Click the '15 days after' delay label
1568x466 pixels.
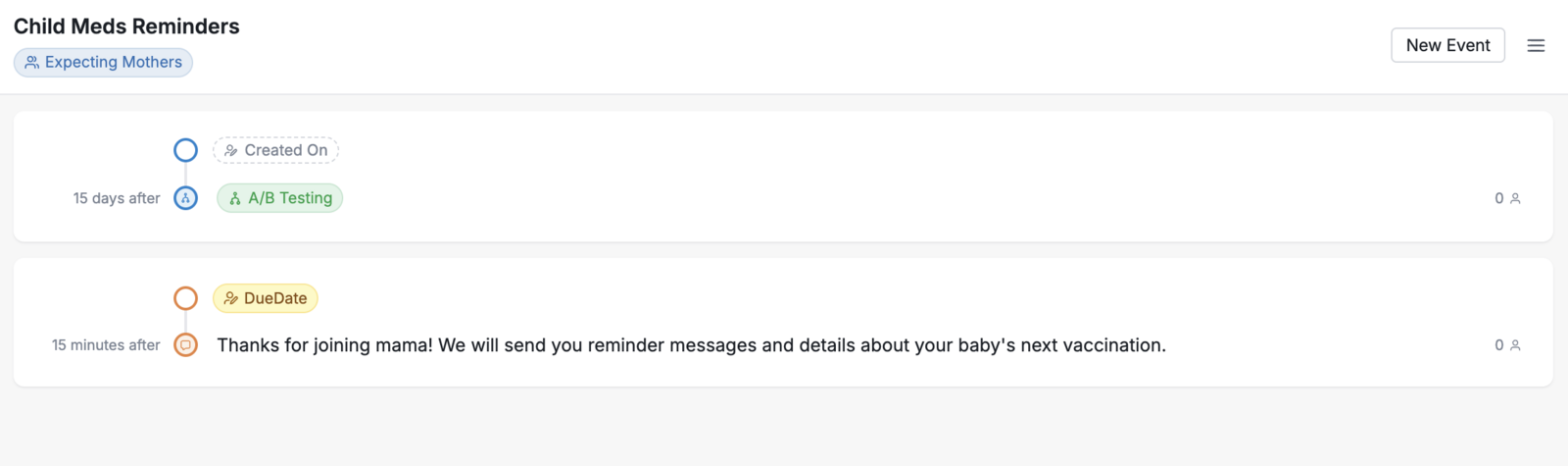click(x=117, y=198)
